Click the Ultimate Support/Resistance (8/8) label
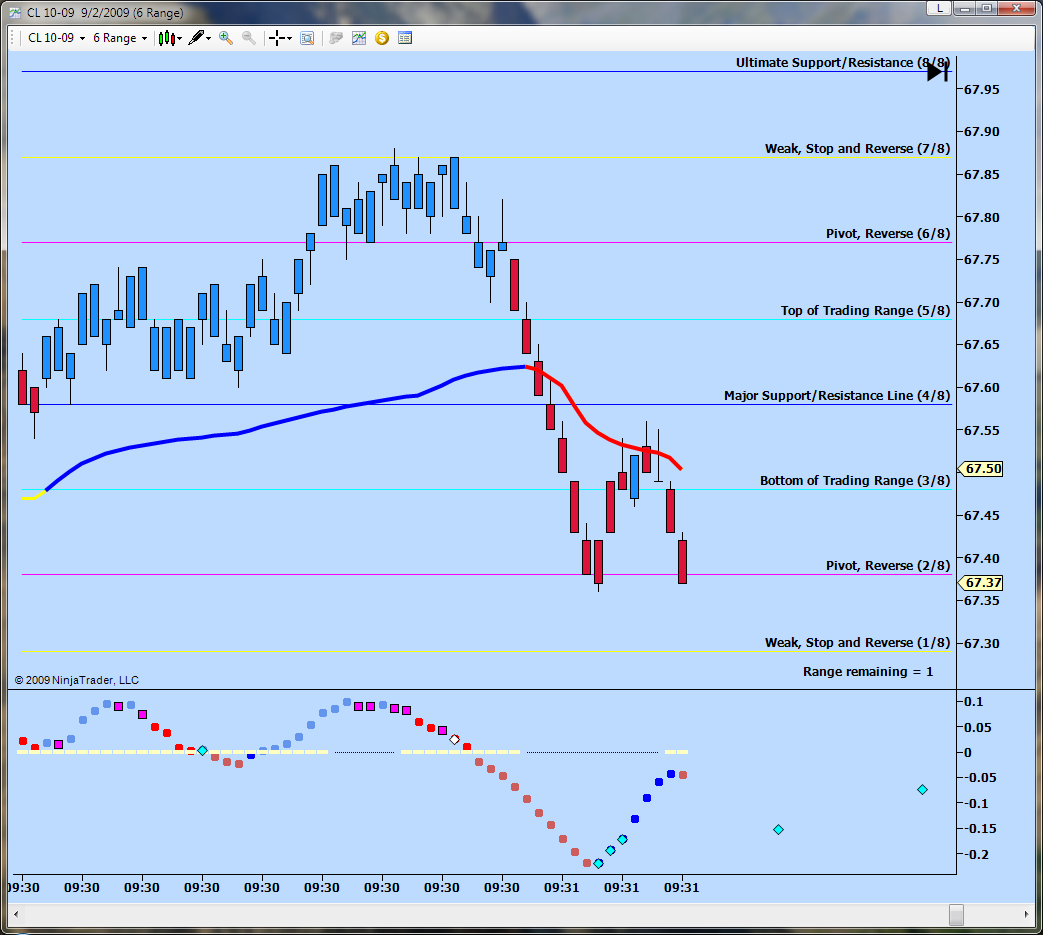Viewport: 1043px width, 935px height. click(842, 63)
